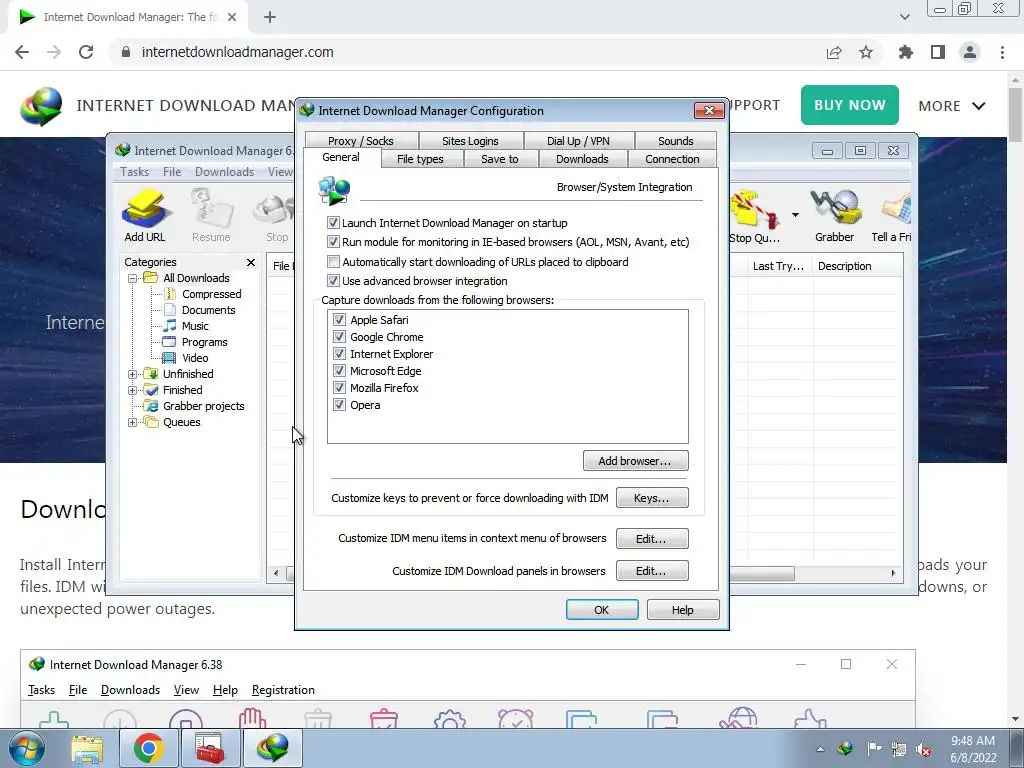Open the Windows Start orb
This screenshot has height=768, width=1024.
coord(27,748)
